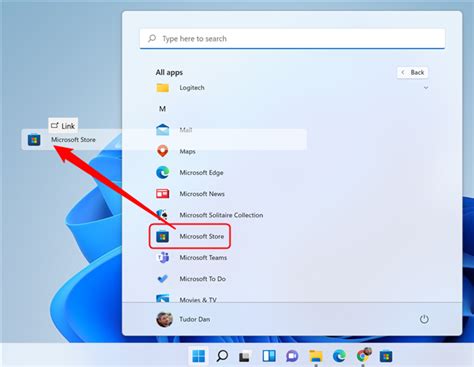The width and height of the screenshot is (474, 367).
Task: Open Microsoft Solitaire Collection icon
Action: (163, 215)
